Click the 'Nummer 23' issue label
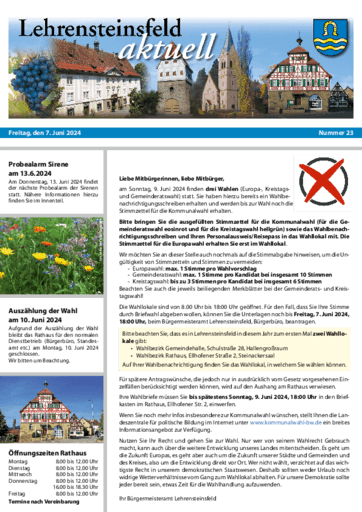Screen dimensions: 362x512 336,133
